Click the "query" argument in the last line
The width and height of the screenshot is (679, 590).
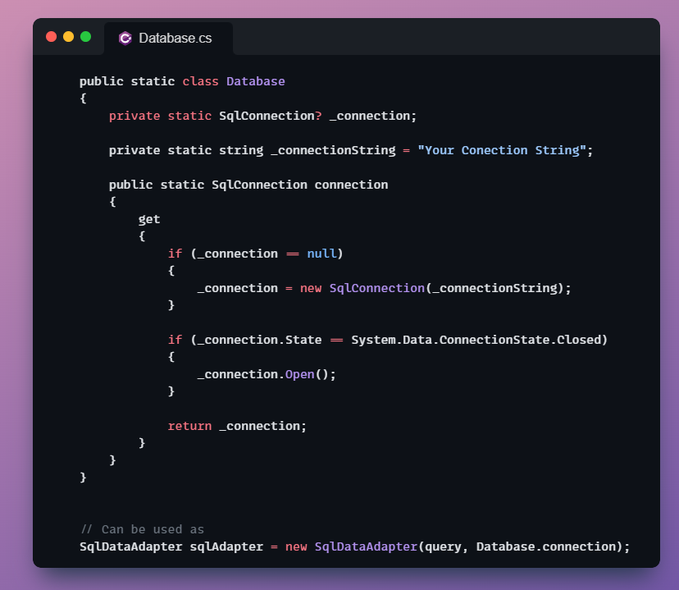[443, 547]
